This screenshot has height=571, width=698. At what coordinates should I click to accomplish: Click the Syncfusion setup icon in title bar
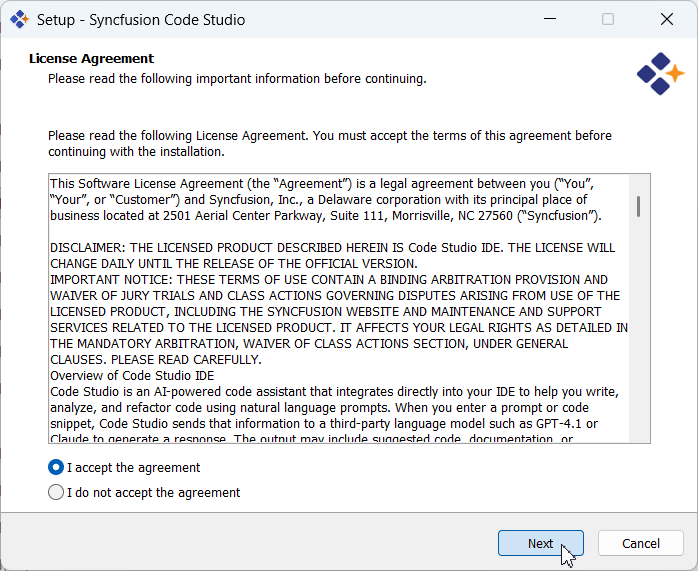(x=19, y=20)
